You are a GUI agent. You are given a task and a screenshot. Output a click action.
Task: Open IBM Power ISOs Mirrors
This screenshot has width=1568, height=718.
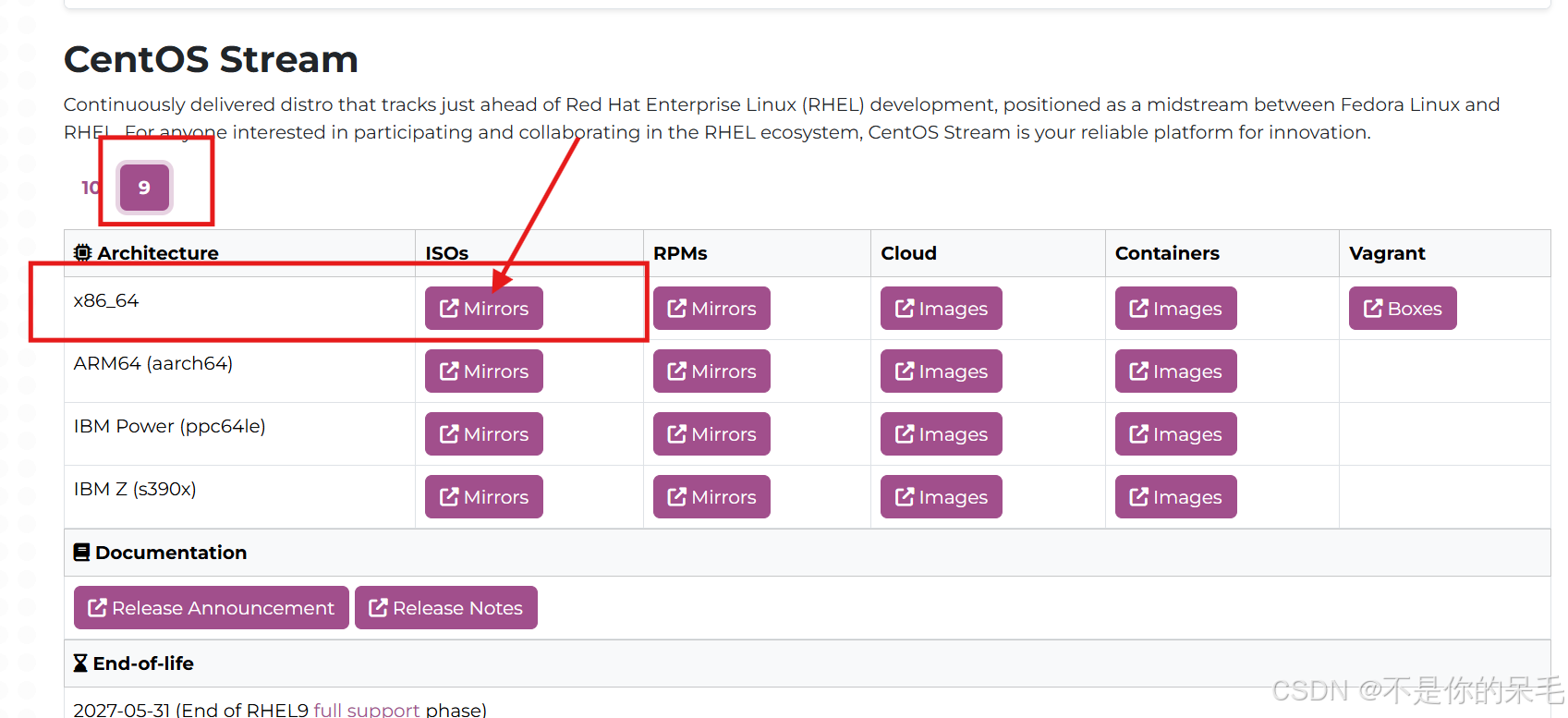coord(484,434)
